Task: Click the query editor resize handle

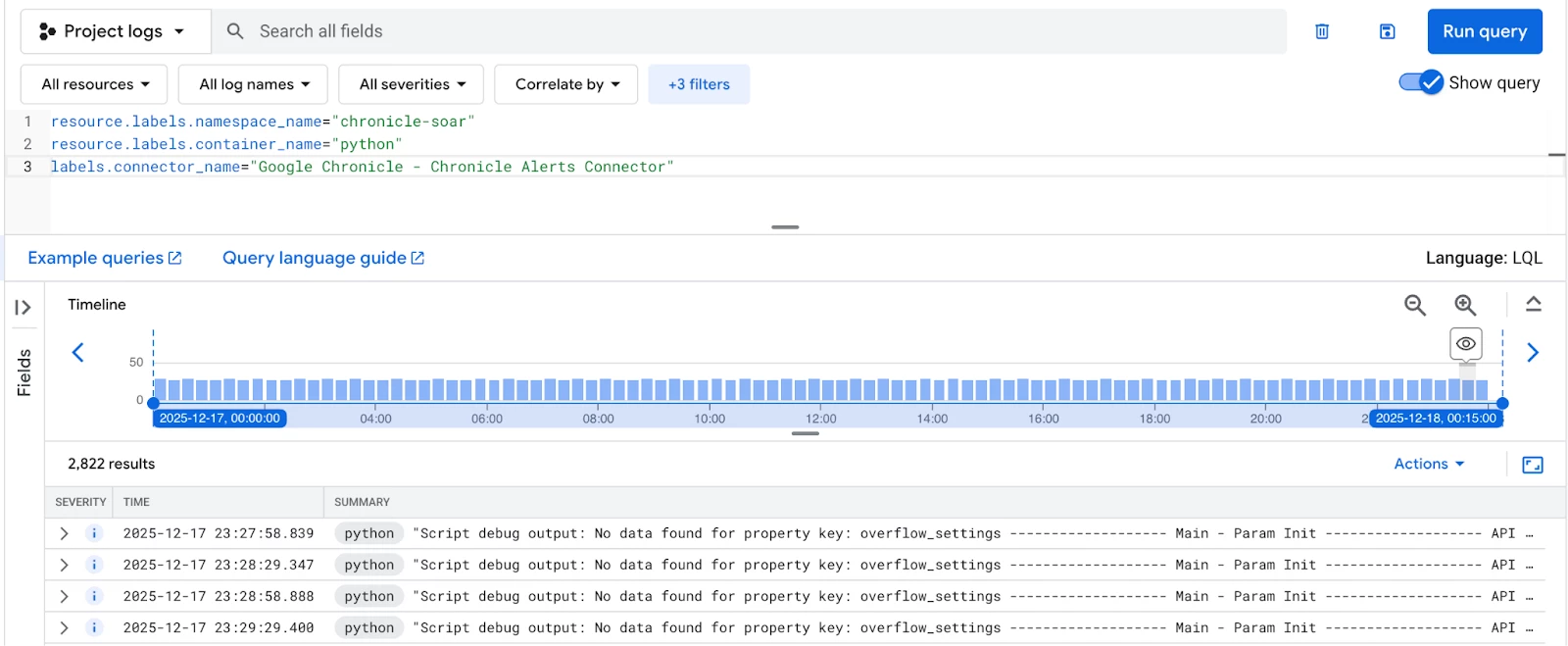Action: pyautogui.click(x=785, y=227)
